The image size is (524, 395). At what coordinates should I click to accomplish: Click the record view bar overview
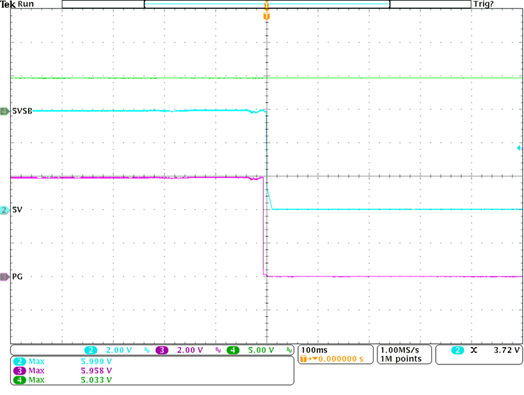(x=266, y=4)
